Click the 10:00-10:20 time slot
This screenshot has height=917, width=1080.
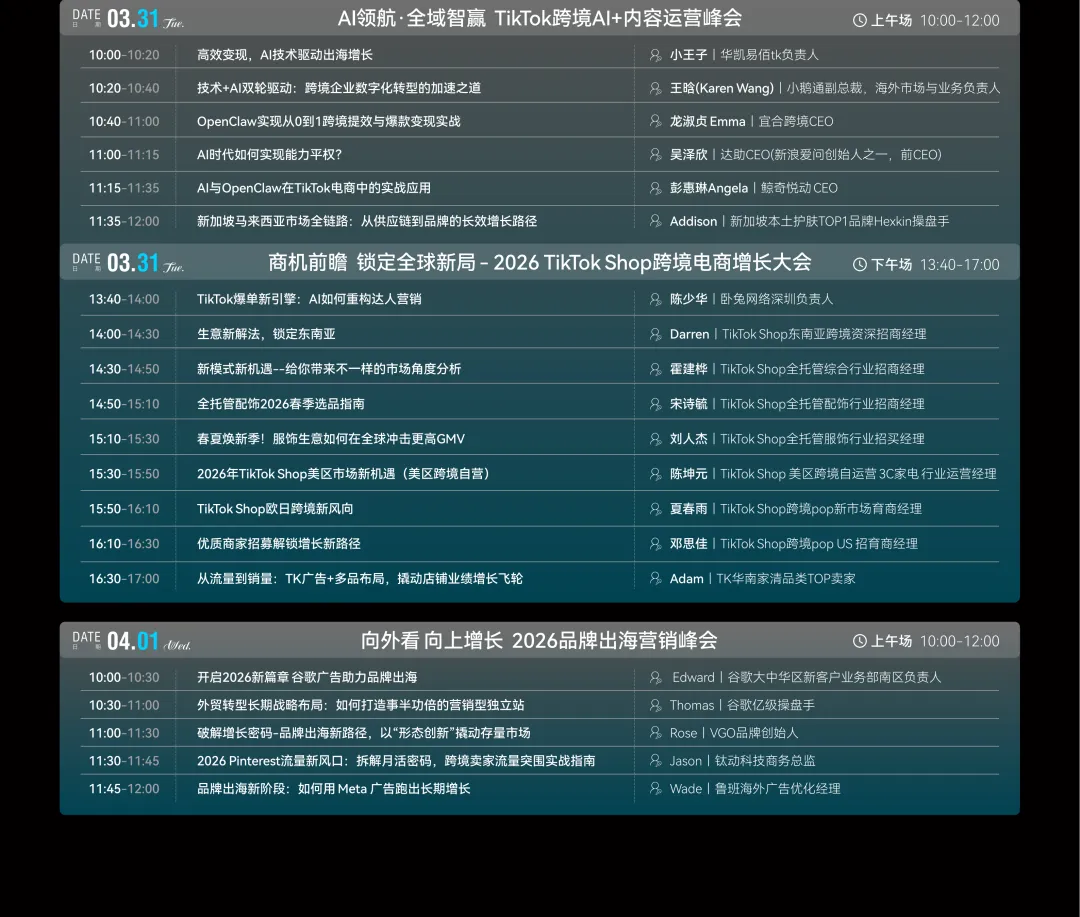coord(124,55)
